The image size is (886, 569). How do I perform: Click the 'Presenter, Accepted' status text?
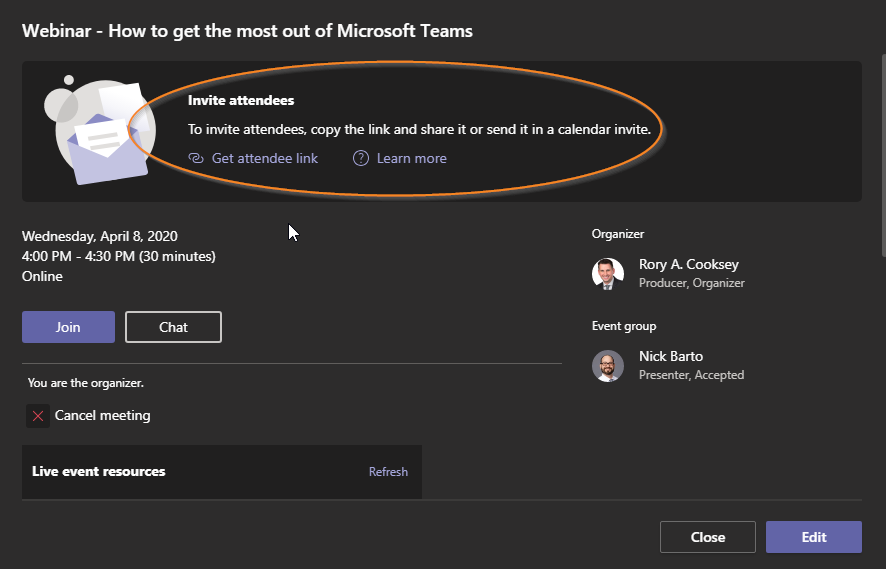coord(691,375)
